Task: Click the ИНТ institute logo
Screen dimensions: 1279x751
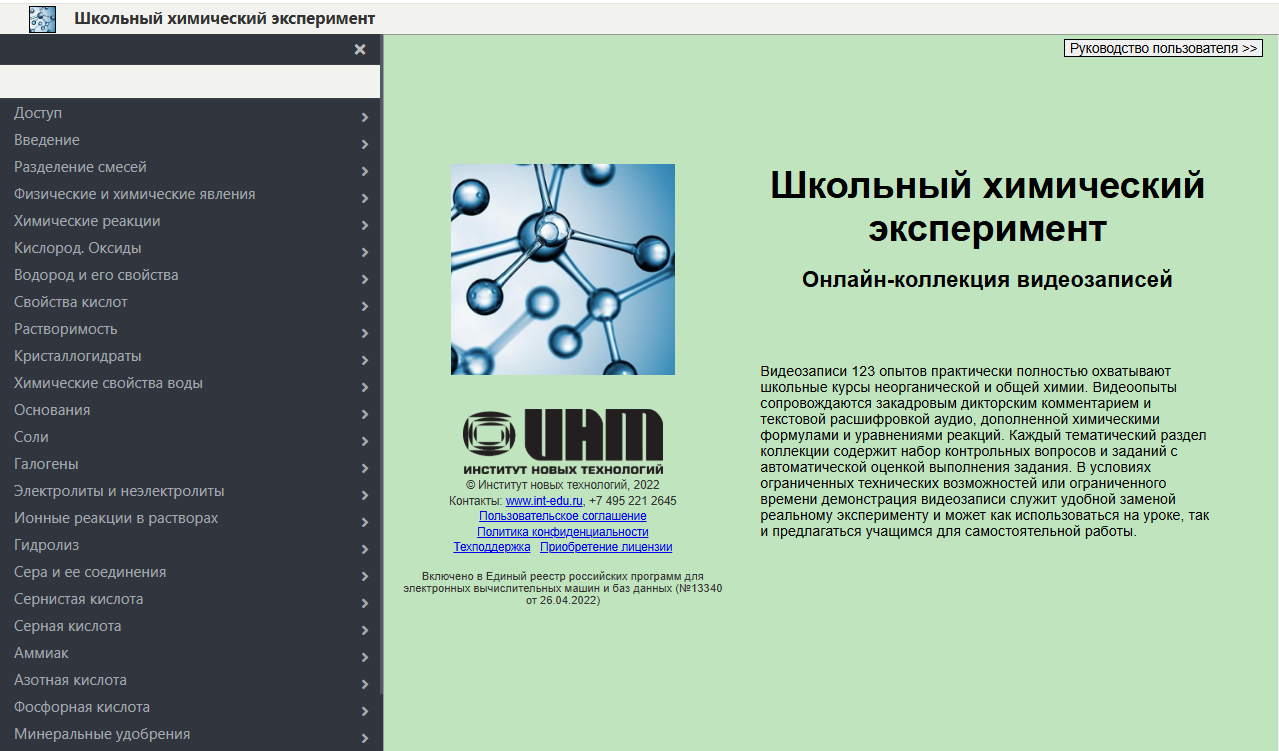Action: pos(563,441)
